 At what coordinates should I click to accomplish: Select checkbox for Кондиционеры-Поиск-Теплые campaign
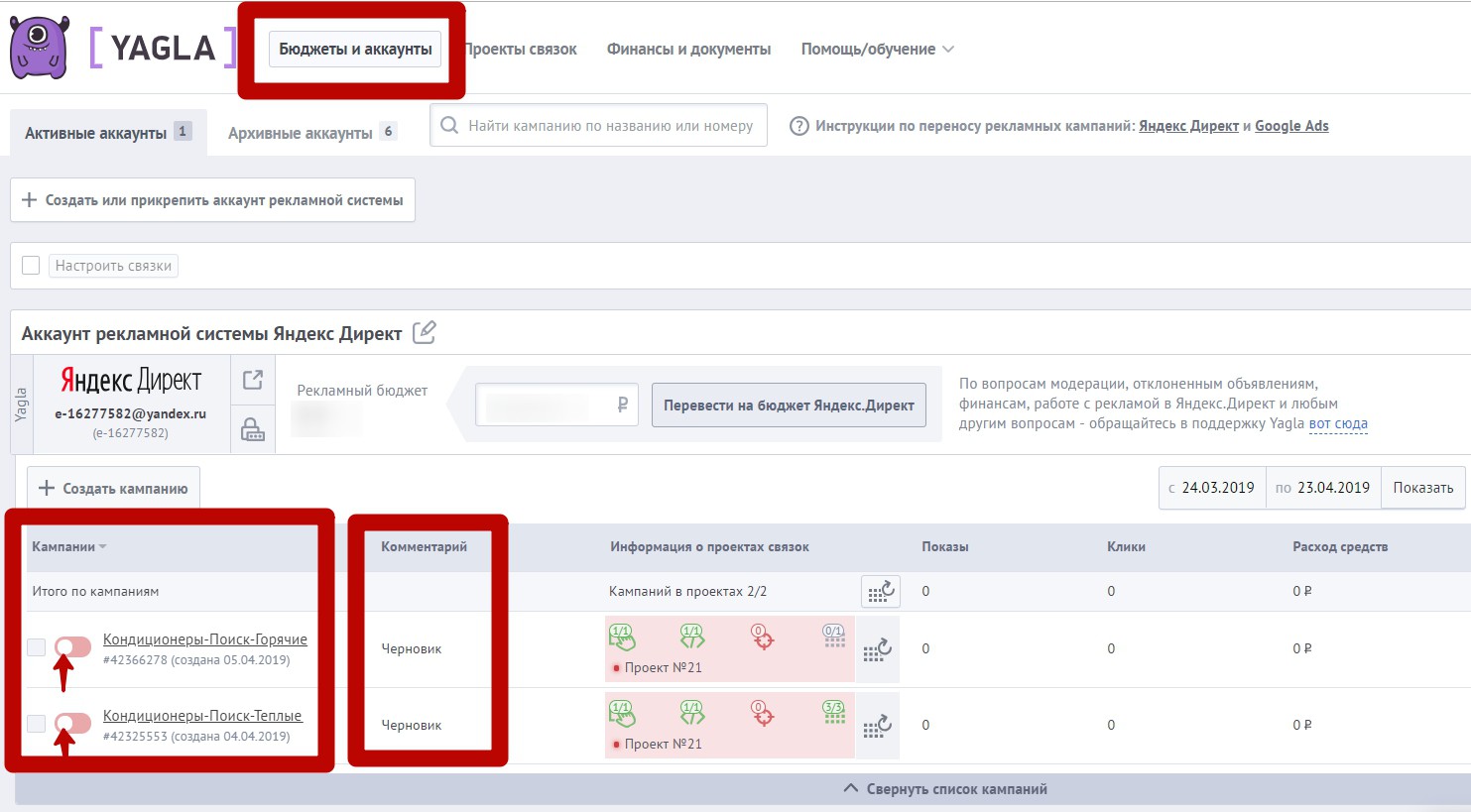click(x=36, y=724)
